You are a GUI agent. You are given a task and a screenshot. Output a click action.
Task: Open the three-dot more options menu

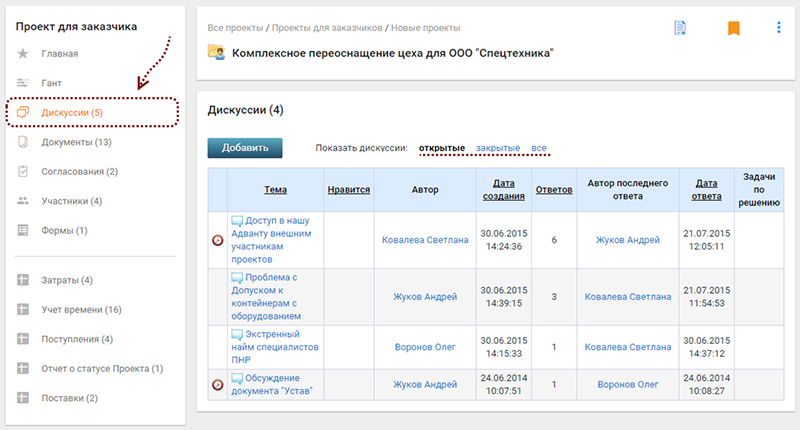tap(779, 28)
